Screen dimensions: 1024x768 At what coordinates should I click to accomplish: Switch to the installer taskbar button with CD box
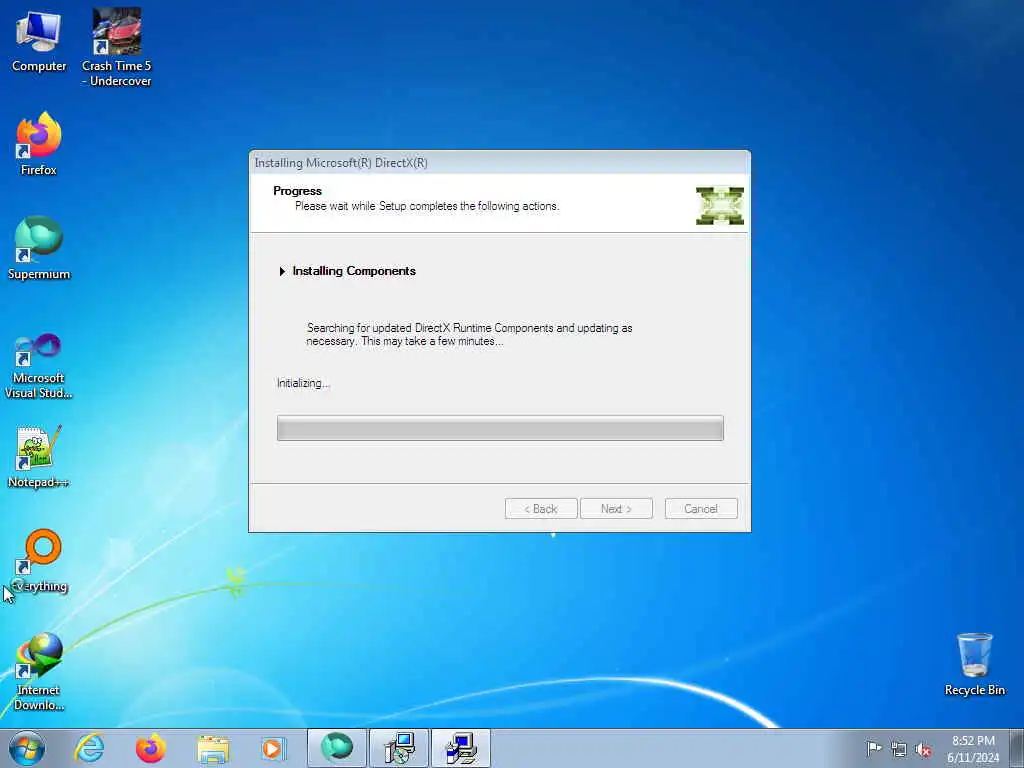pyautogui.click(x=399, y=748)
